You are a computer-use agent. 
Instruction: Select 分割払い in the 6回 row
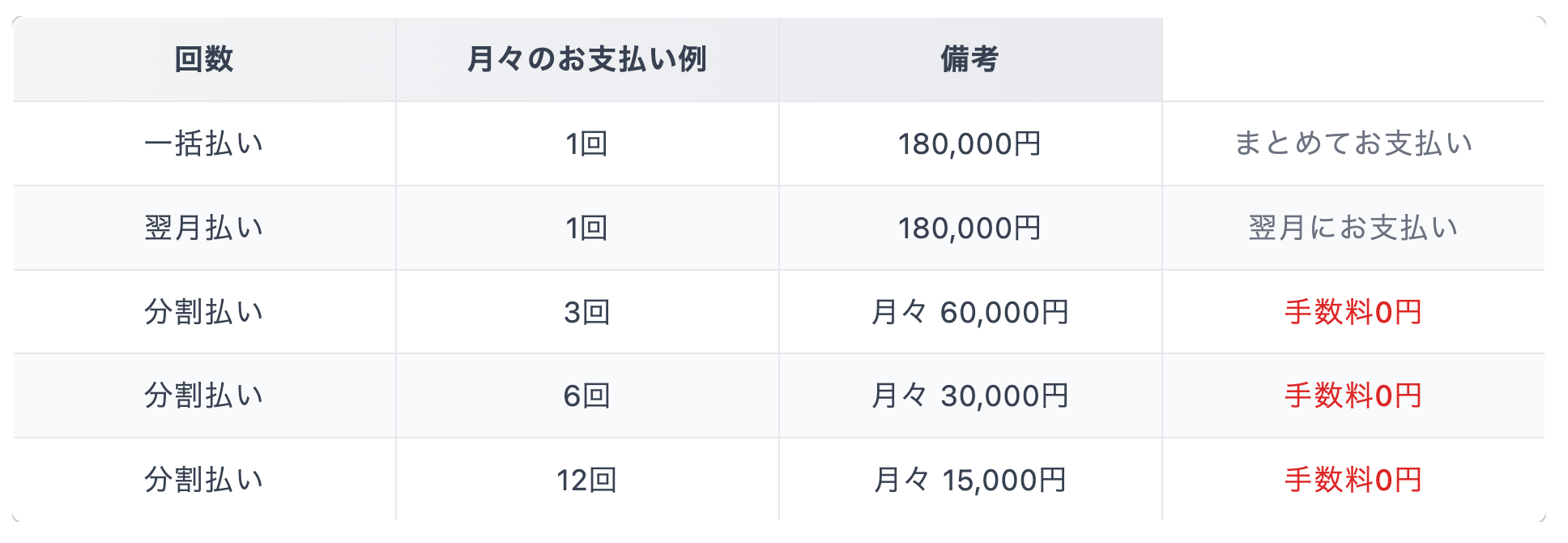point(204,395)
